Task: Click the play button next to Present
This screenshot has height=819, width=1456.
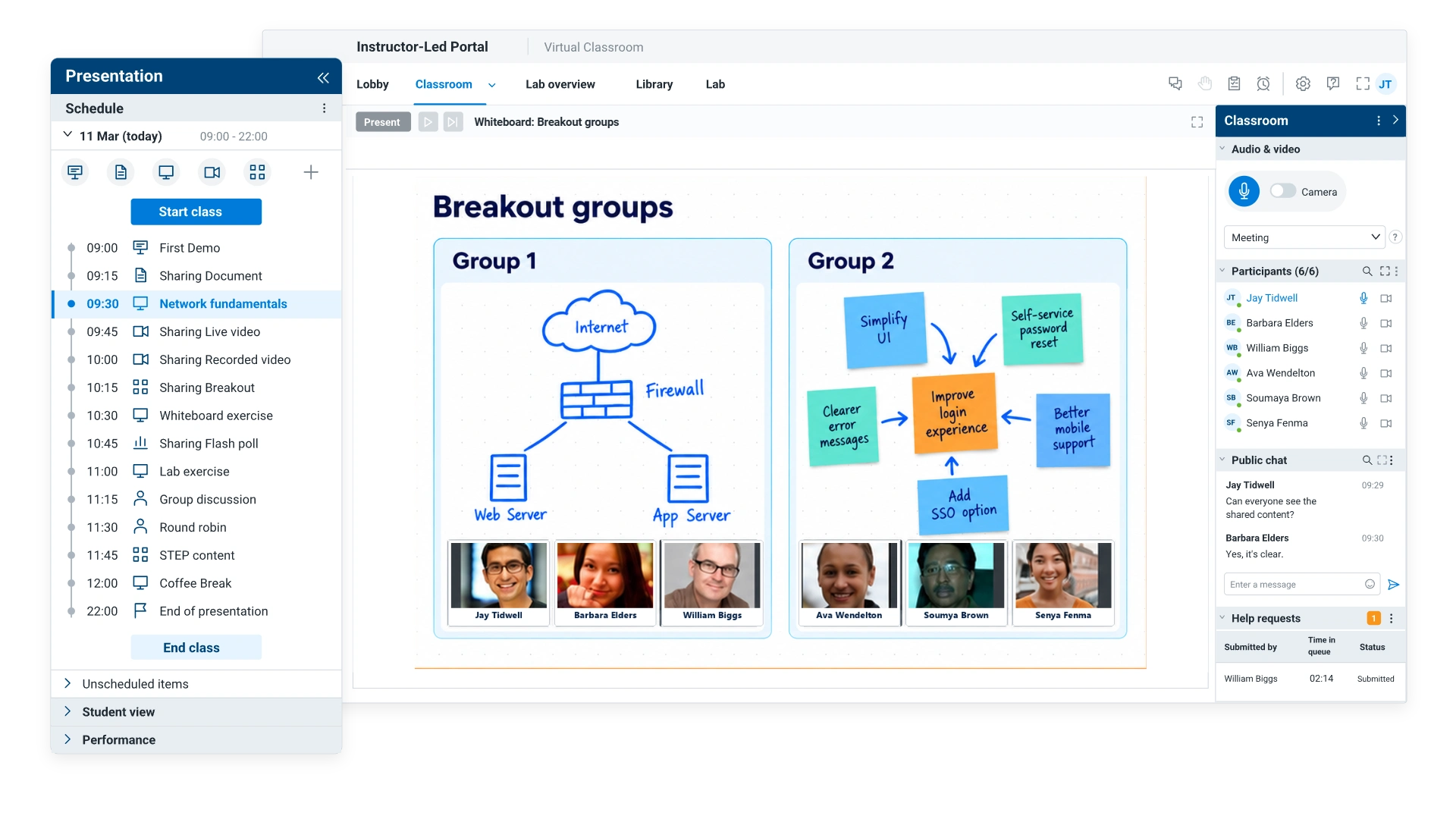Action: (x=428, y=122)
